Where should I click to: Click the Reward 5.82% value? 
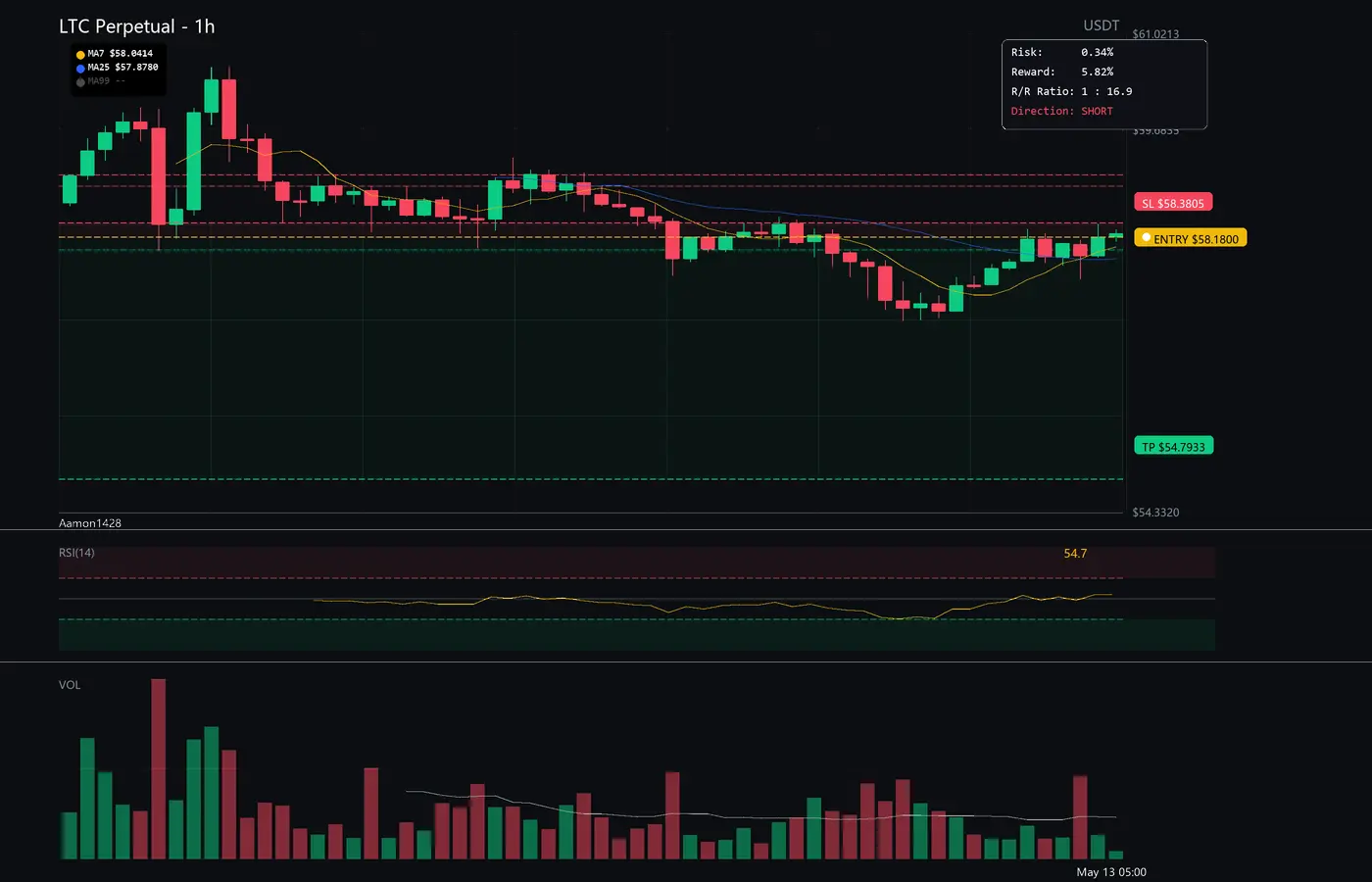click(x=1098, y=72)
